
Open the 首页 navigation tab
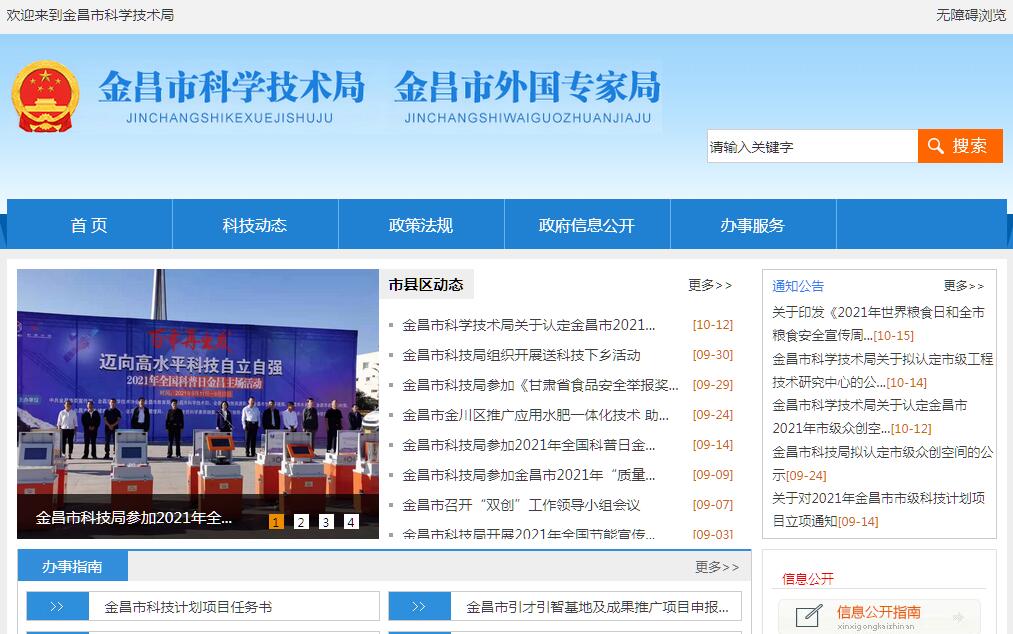click(x=89, y=225)
